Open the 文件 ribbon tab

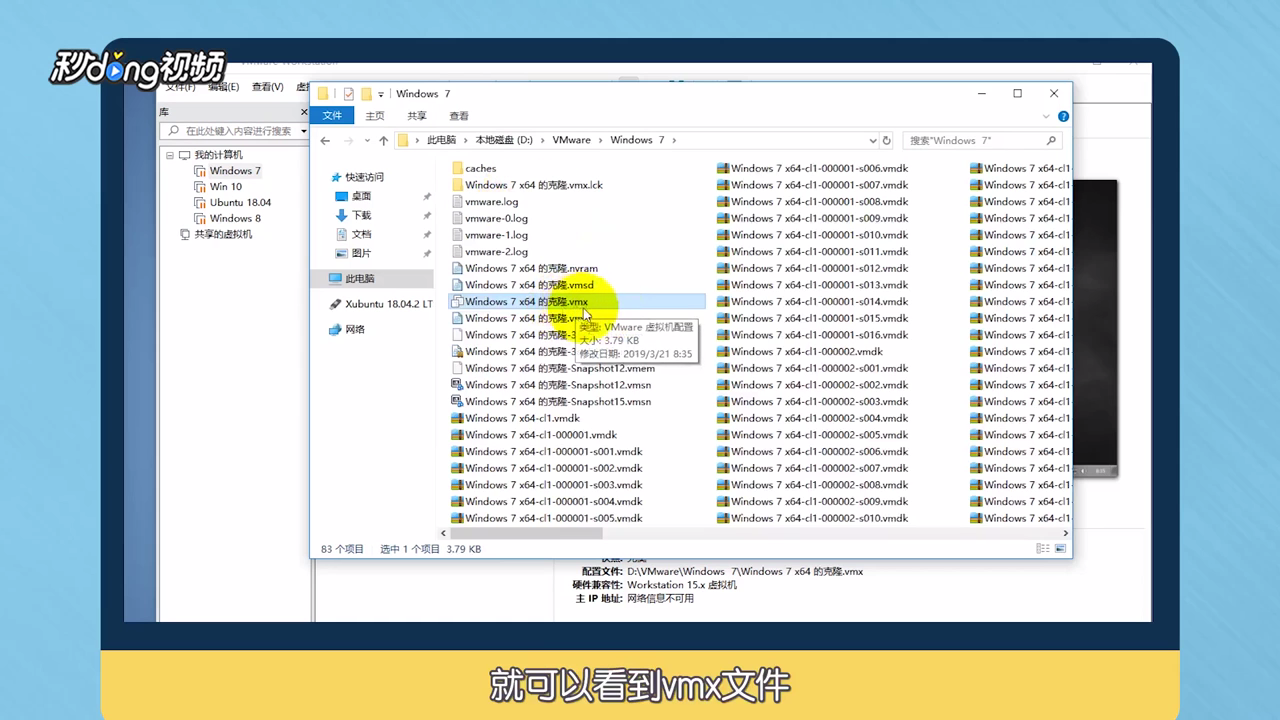(331, 116)
